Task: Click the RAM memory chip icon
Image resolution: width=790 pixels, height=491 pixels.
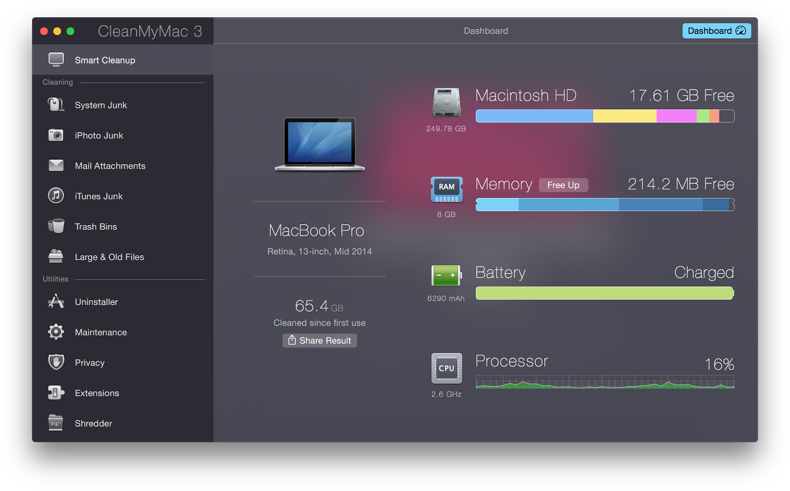Action: point(446,189)
